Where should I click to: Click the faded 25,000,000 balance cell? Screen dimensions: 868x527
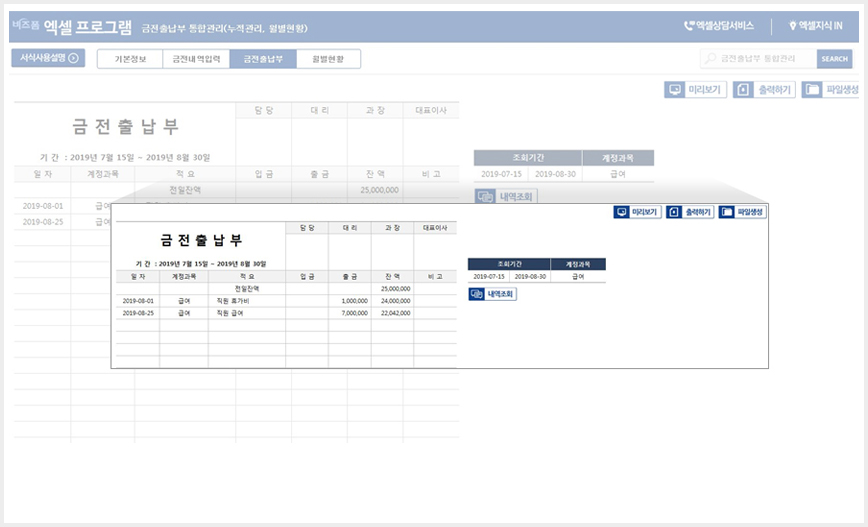[375, 190]
